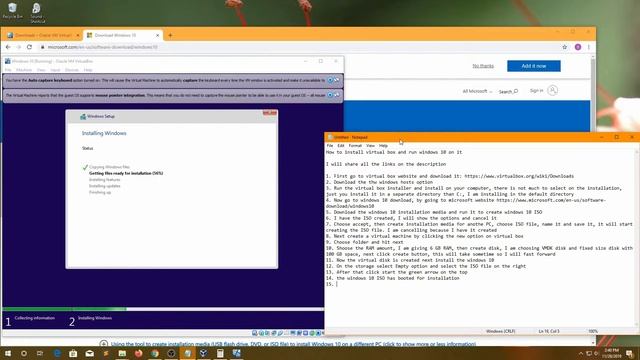Open the Mail app on taskbar
Screen dimensions: 640x360
(89, 353)
